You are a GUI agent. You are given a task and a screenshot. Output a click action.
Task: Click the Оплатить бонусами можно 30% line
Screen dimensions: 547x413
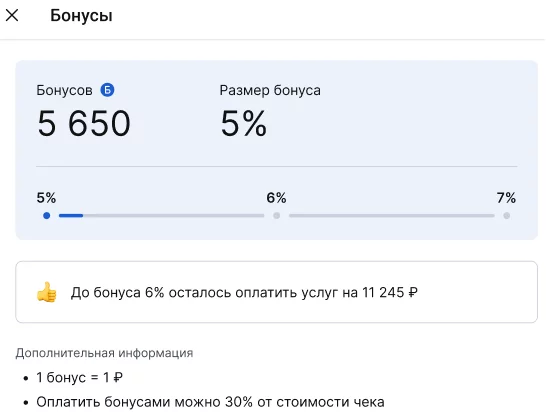210,402
